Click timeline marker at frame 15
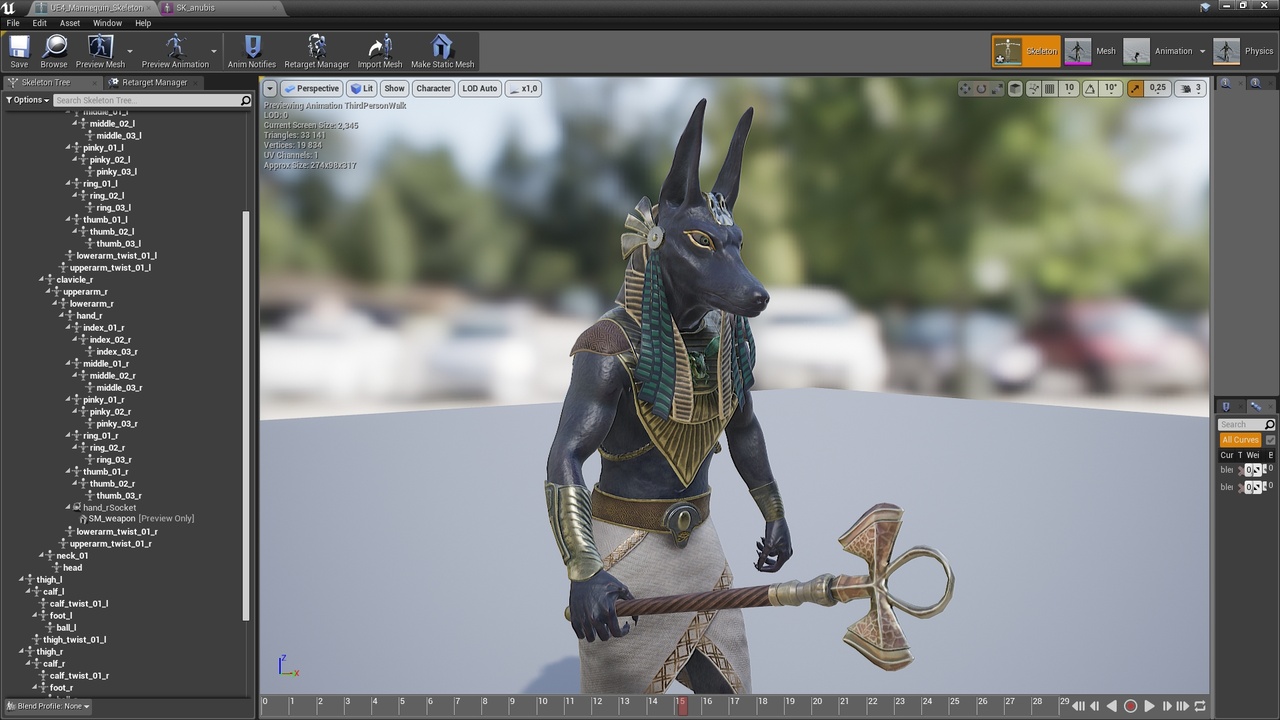This screenshot has height=720, width=1280. [x=681, y=705]
